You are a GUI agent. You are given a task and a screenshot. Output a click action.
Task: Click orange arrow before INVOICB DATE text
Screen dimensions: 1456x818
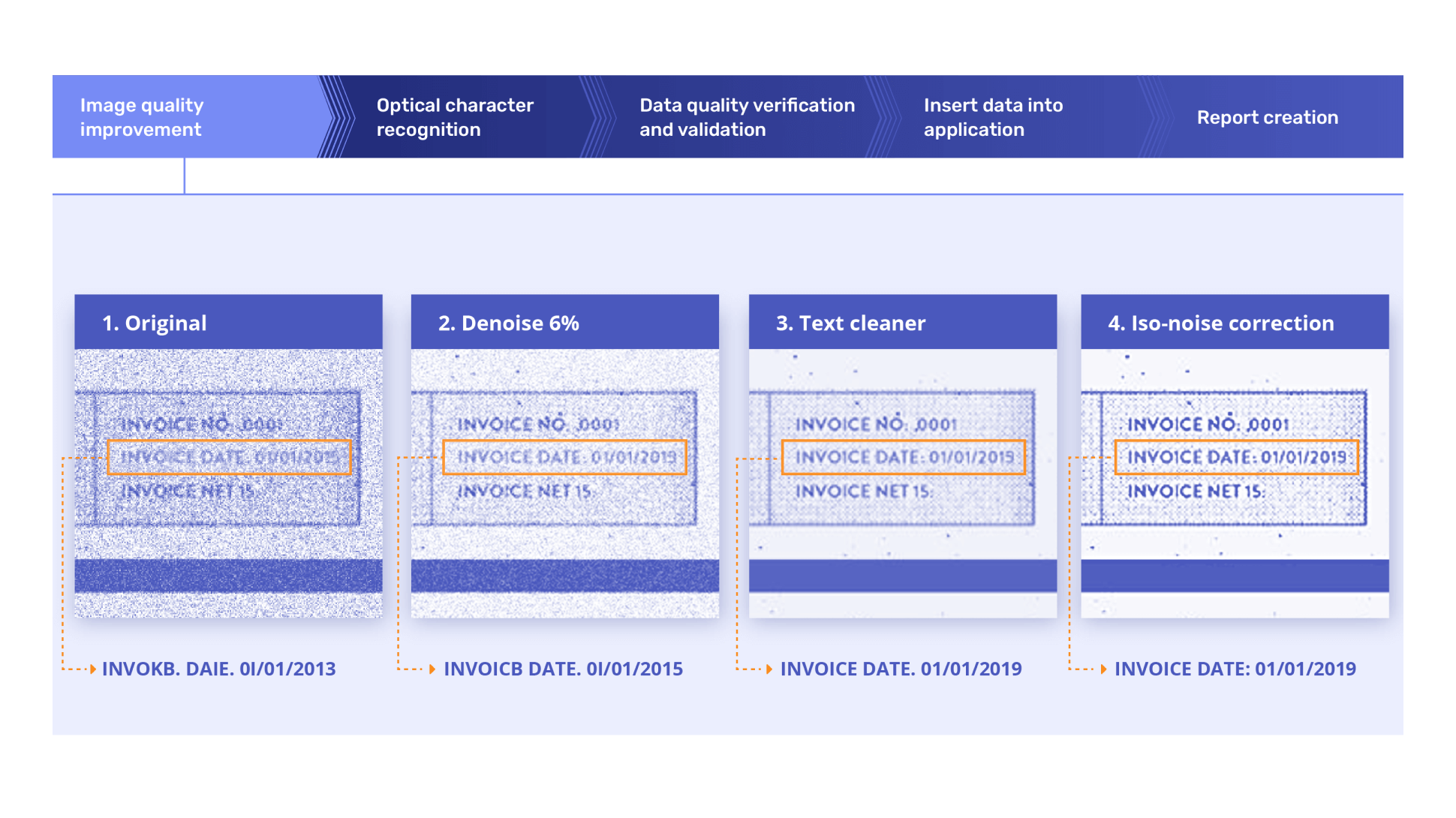[432, 669]
